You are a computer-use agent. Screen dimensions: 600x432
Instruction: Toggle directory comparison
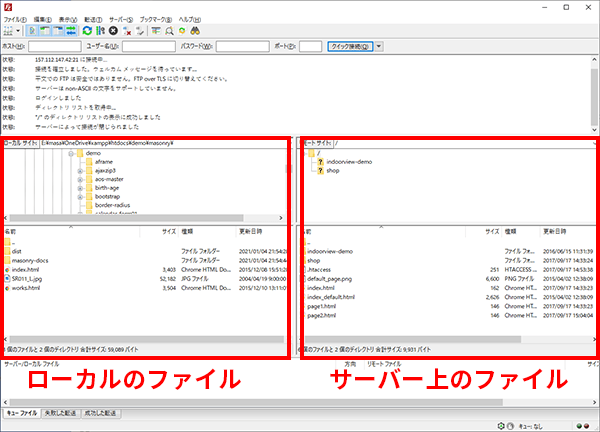[169, 31]
